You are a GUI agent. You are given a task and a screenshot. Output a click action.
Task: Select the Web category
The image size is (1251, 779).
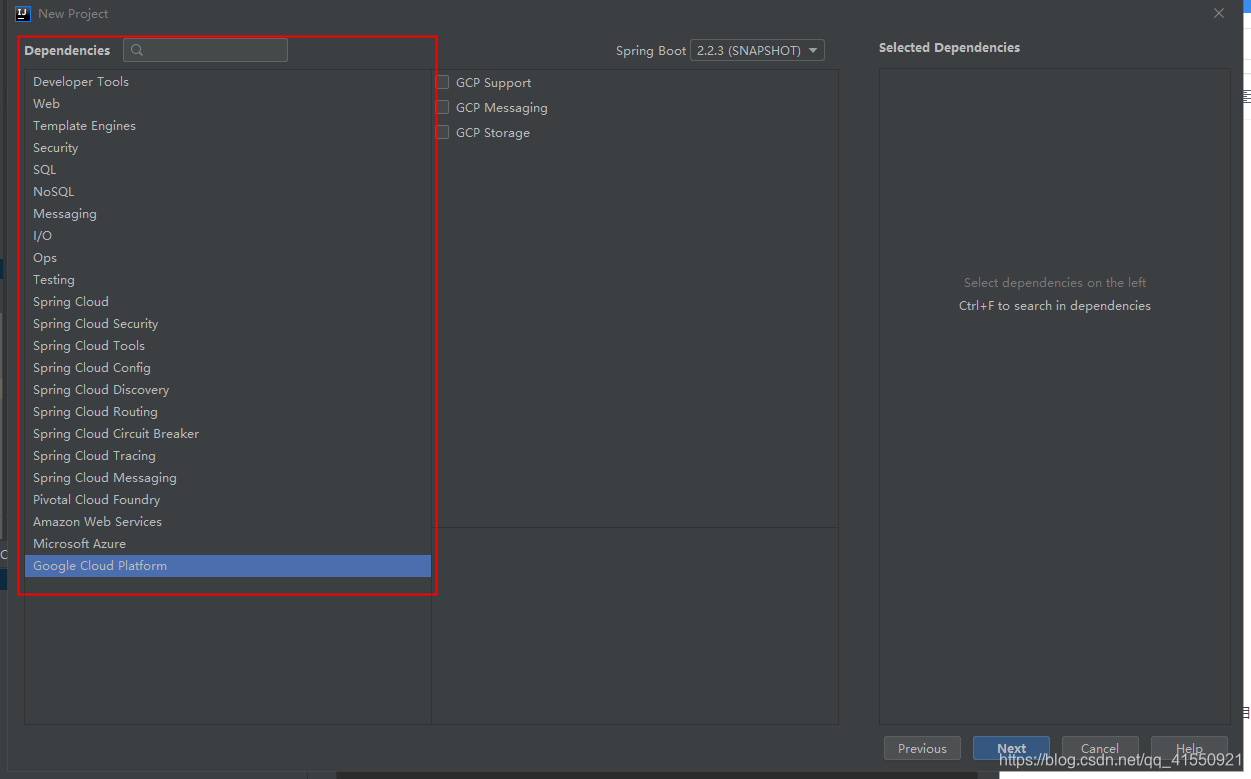click(x=228, y=104)
